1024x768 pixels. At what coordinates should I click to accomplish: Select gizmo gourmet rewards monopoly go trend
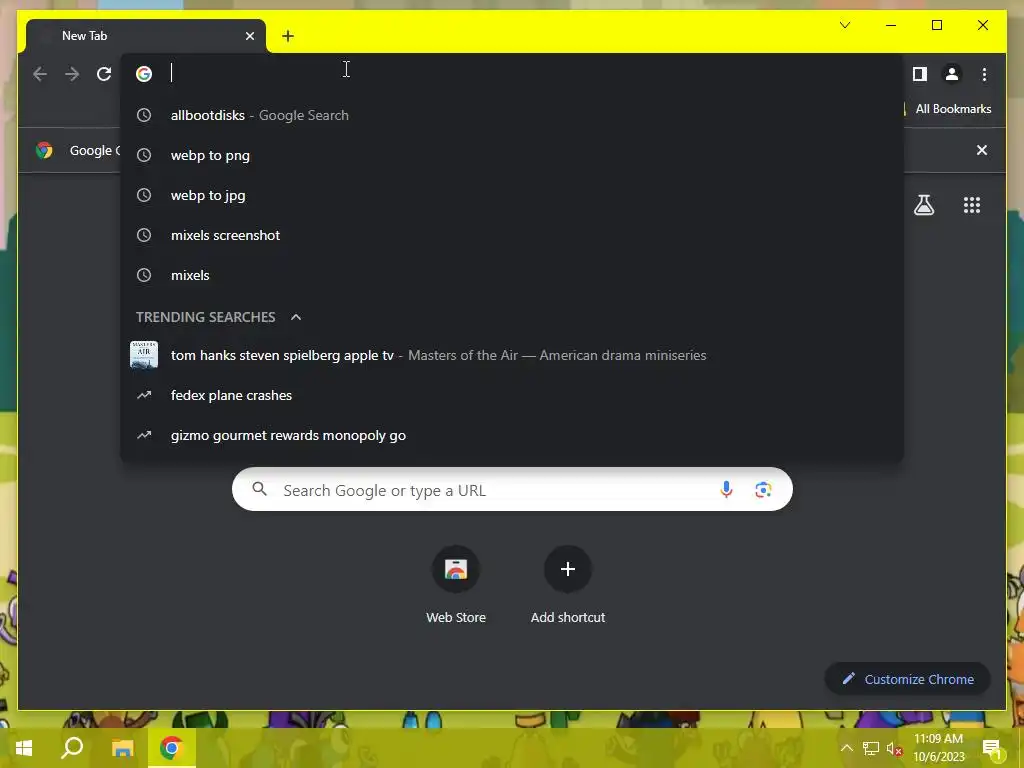coord(512,435)
